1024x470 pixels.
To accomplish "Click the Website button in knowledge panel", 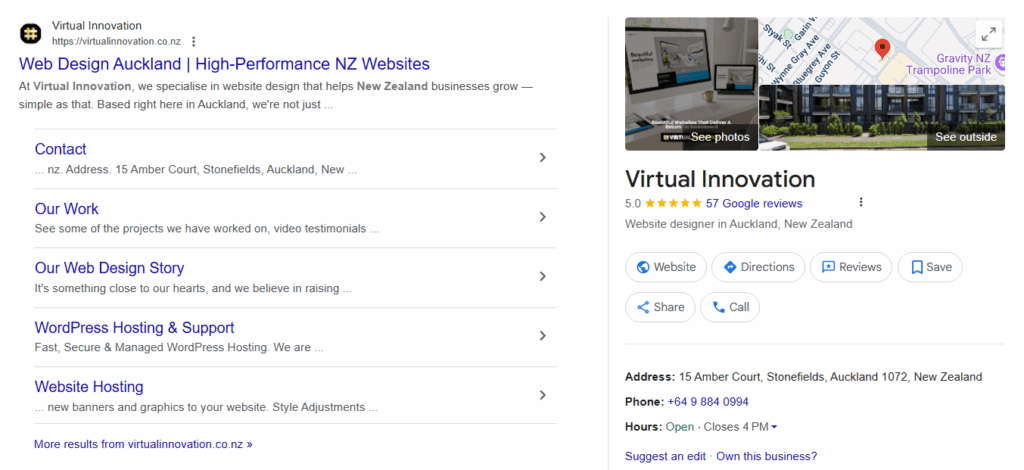I will coord(665,267).
